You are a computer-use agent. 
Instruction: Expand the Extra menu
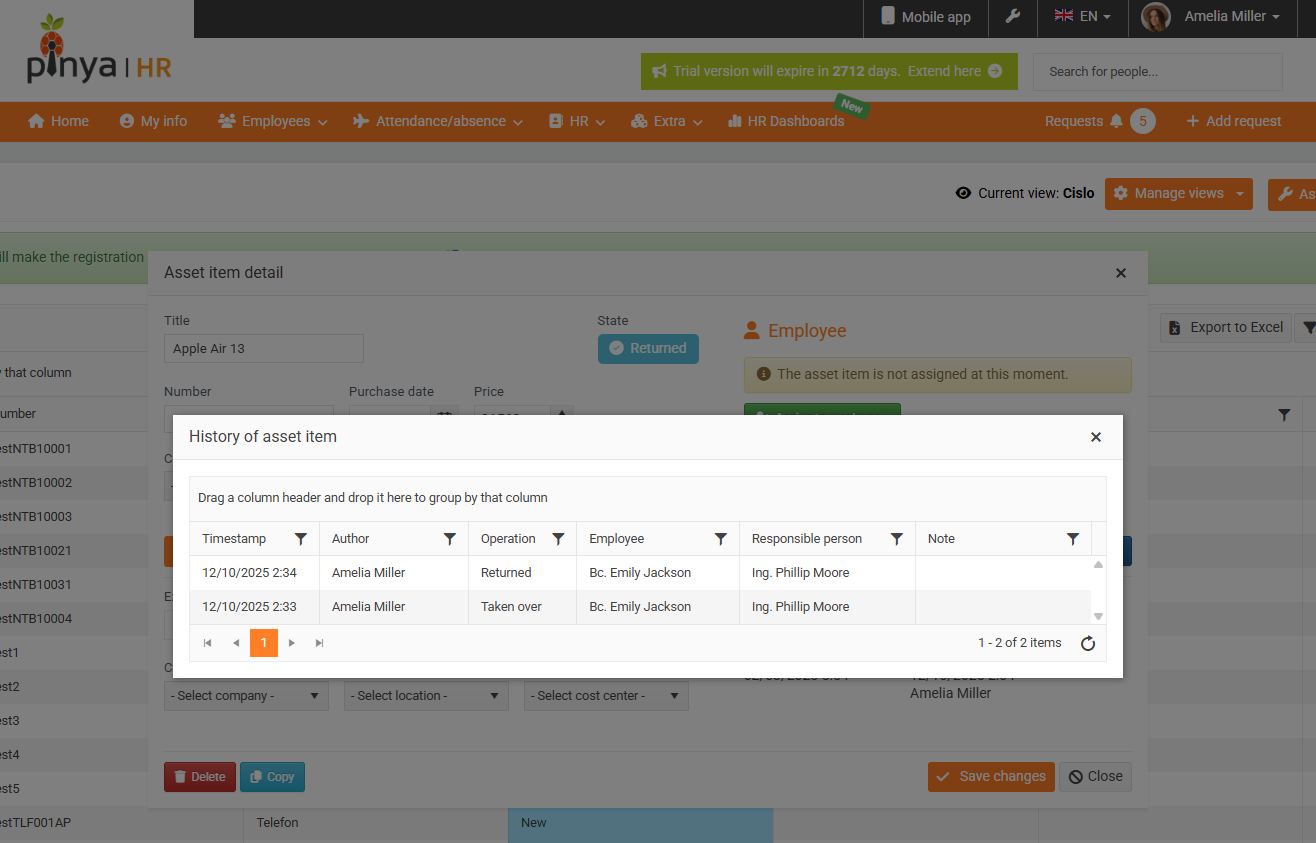pyautogui.click(x=667, y=121)
